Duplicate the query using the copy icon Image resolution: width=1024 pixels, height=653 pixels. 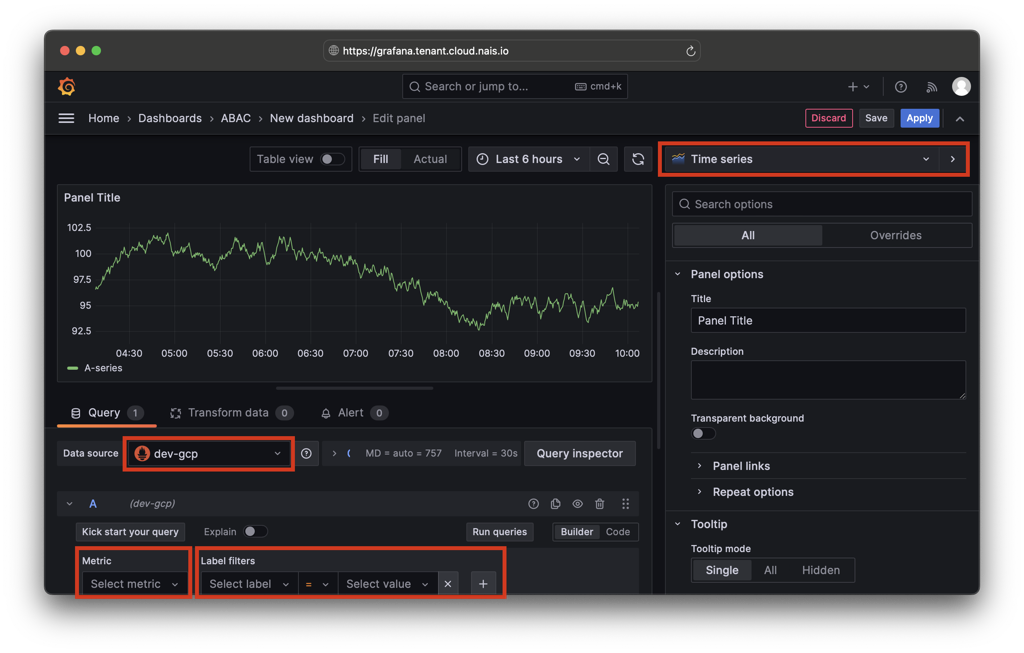[x=556, y=503]
